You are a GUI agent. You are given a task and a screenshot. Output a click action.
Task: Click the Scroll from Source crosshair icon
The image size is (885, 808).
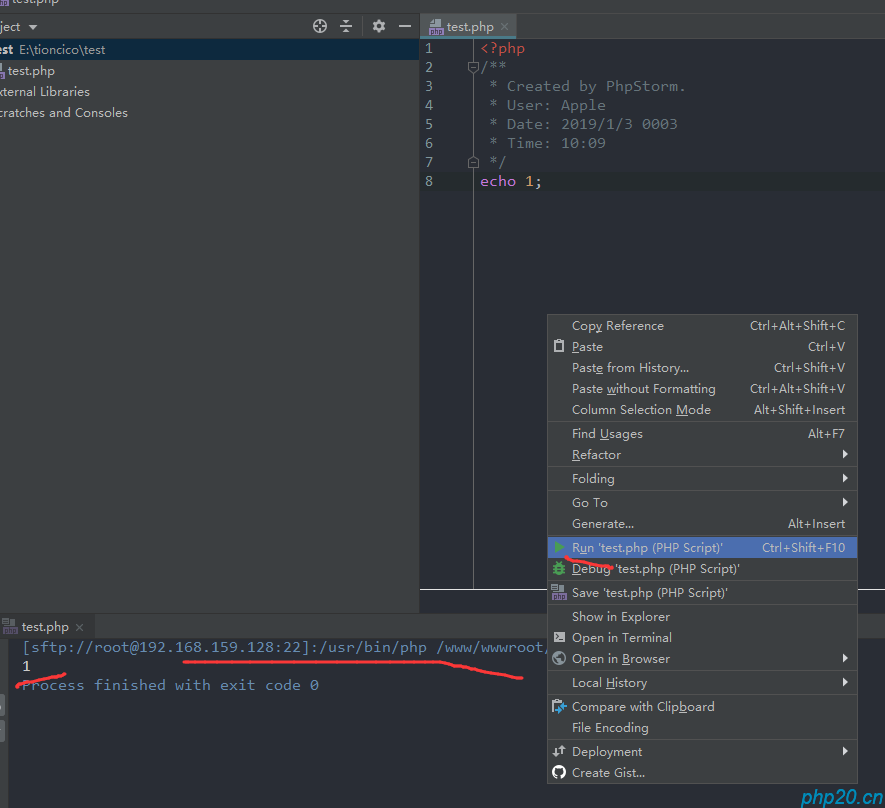coord(320,26)
